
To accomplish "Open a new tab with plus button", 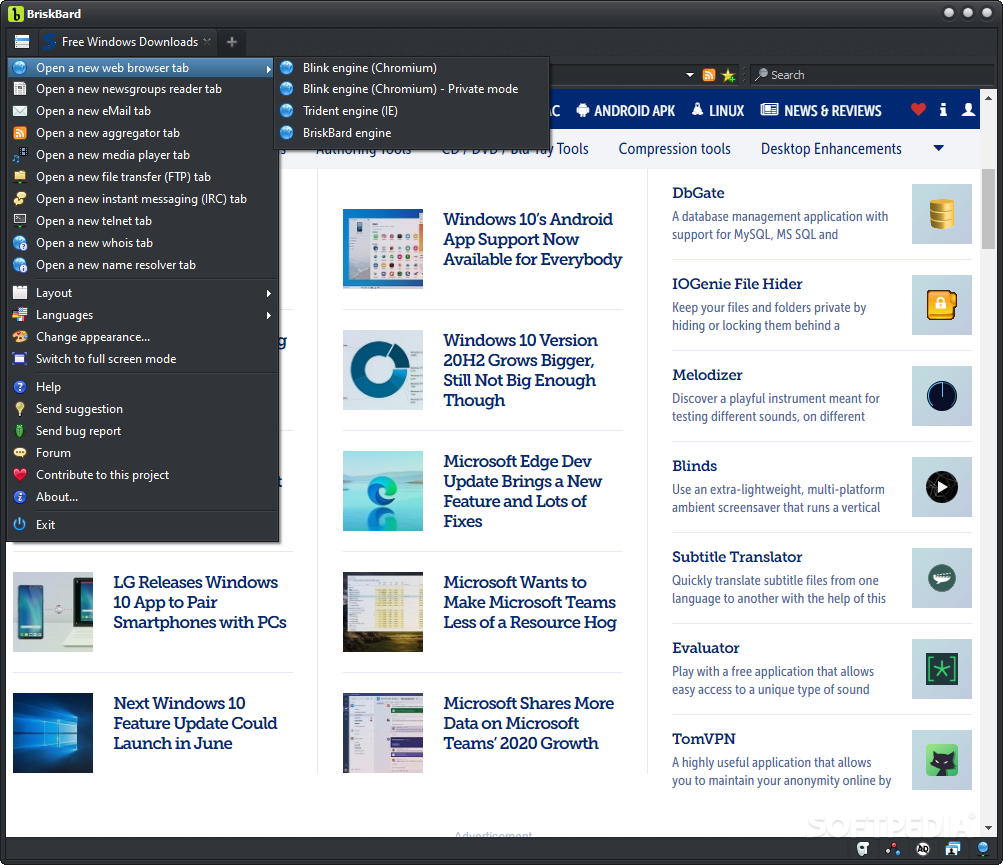I will (232, 42).
